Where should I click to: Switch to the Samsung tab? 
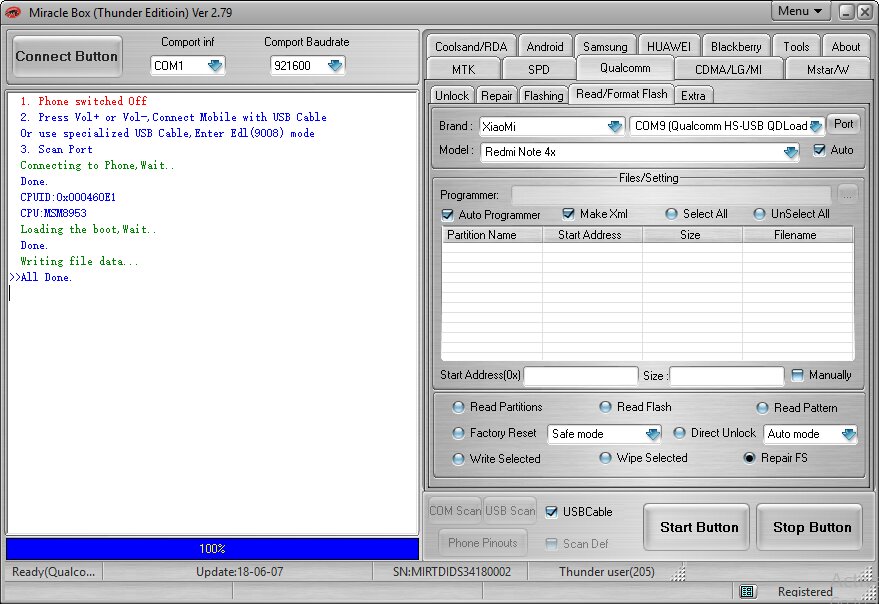click(605, 47)
